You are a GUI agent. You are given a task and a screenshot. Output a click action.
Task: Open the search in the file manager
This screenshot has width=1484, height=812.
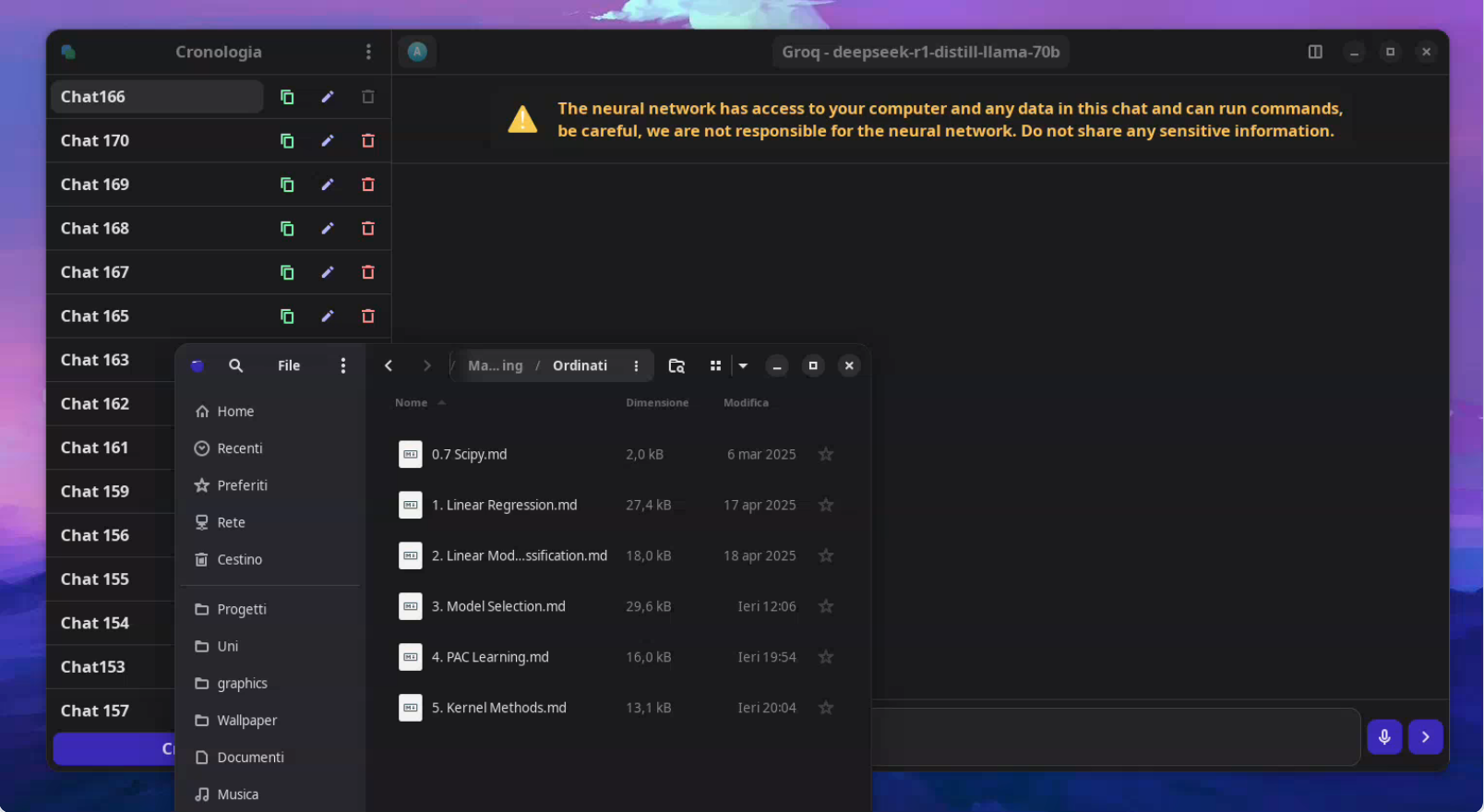236,366
